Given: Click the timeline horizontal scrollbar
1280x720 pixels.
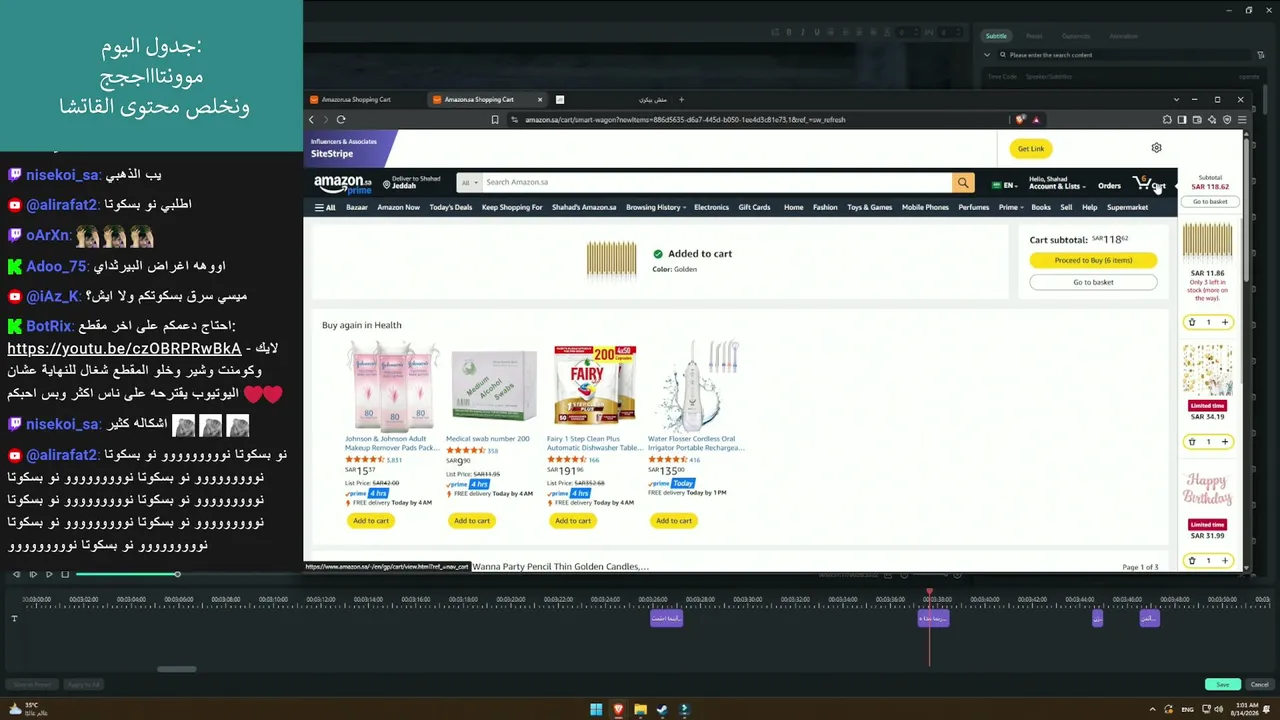Looking at the screenshot, I should (176, 669).
